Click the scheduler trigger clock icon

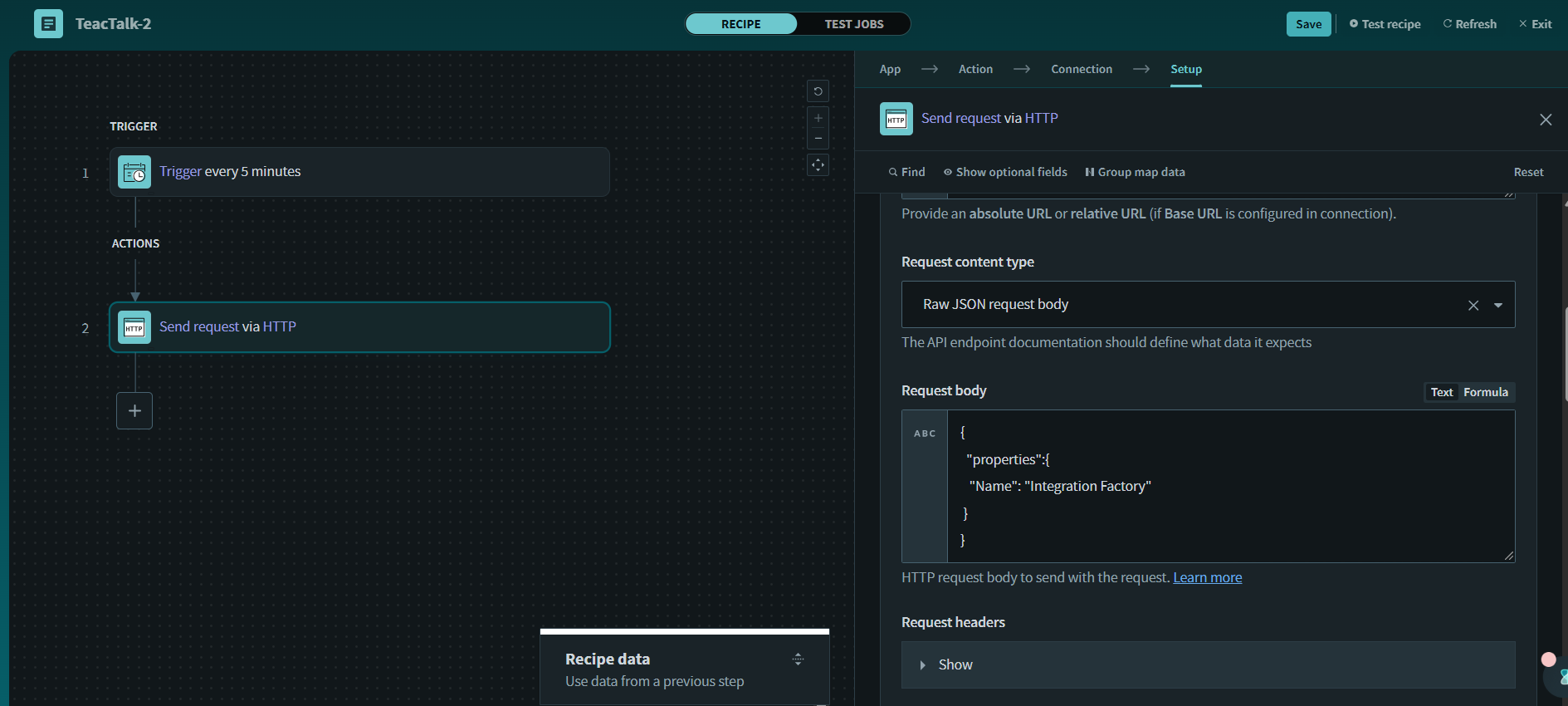tap(134, 172)
